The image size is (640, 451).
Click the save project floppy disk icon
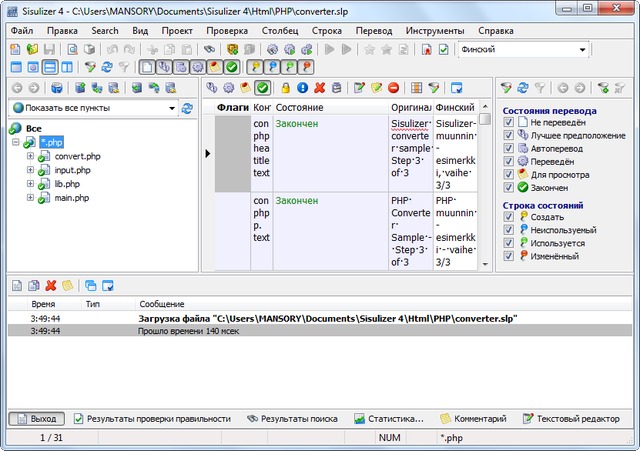point(49,49)
